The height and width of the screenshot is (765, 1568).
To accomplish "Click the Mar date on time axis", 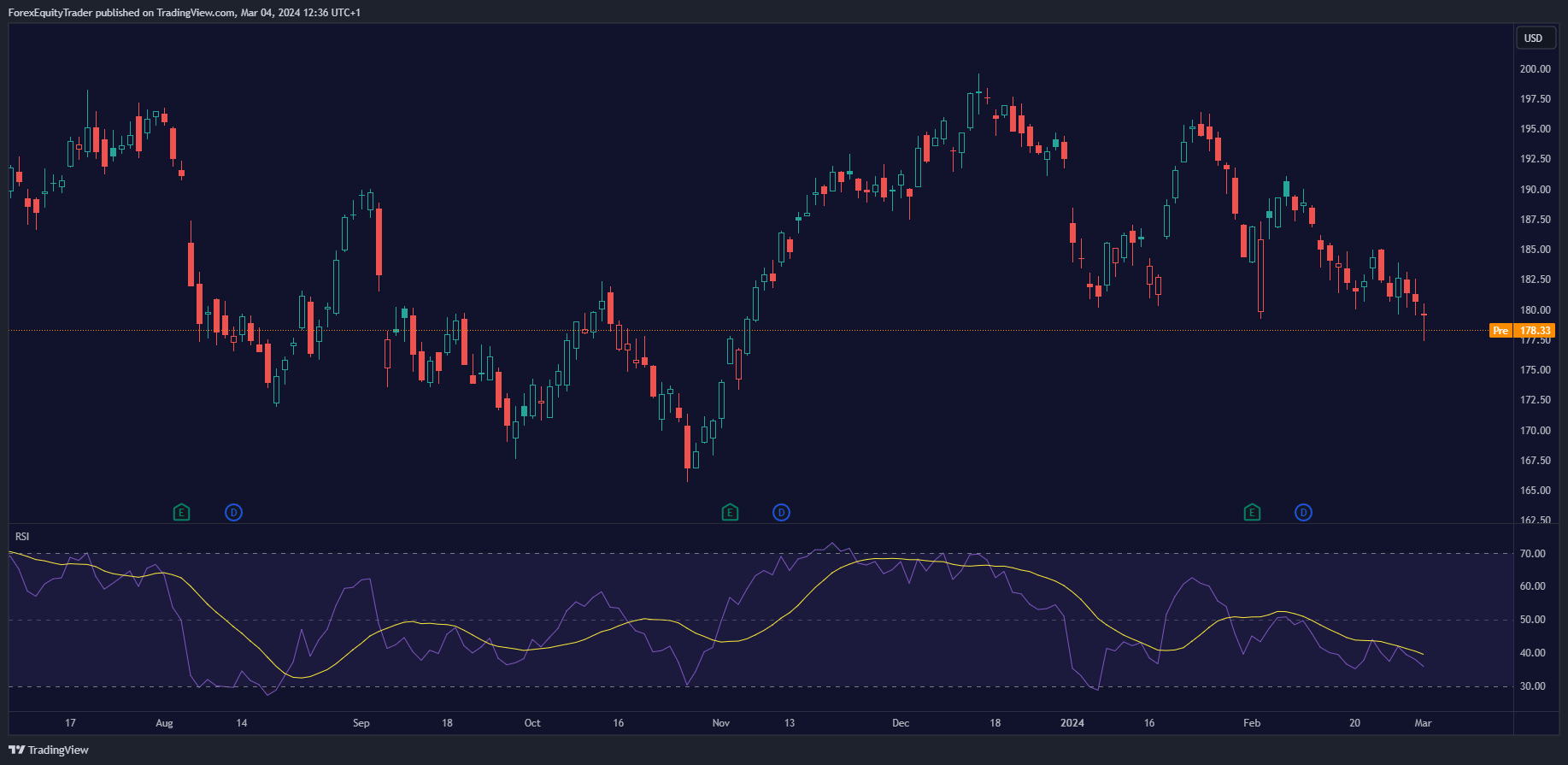I will tap(1423, 723).
